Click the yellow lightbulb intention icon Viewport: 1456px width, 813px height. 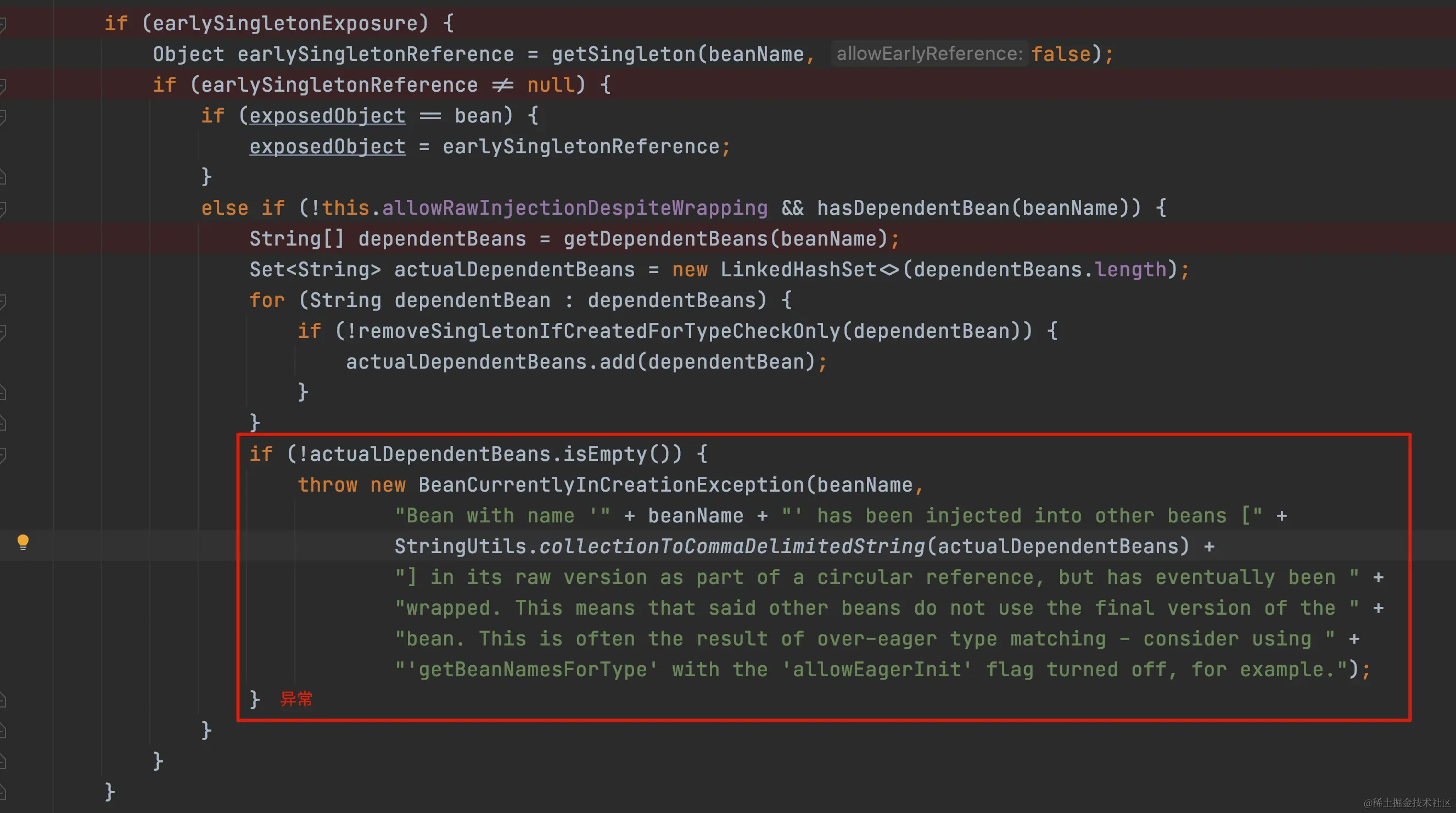coord(23,542)
